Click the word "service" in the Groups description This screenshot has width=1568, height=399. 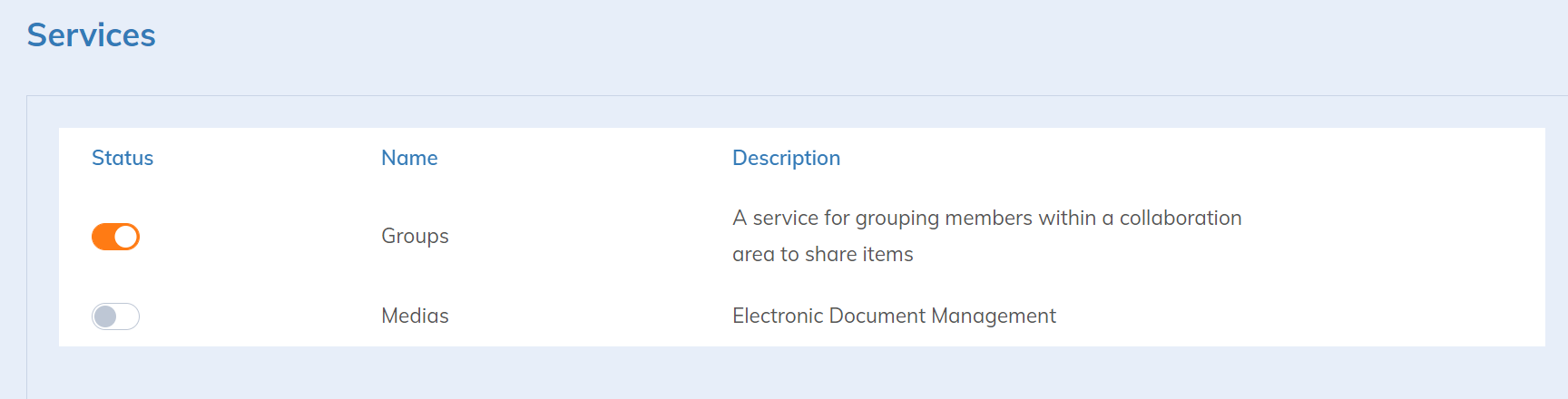tap(785, 218)
